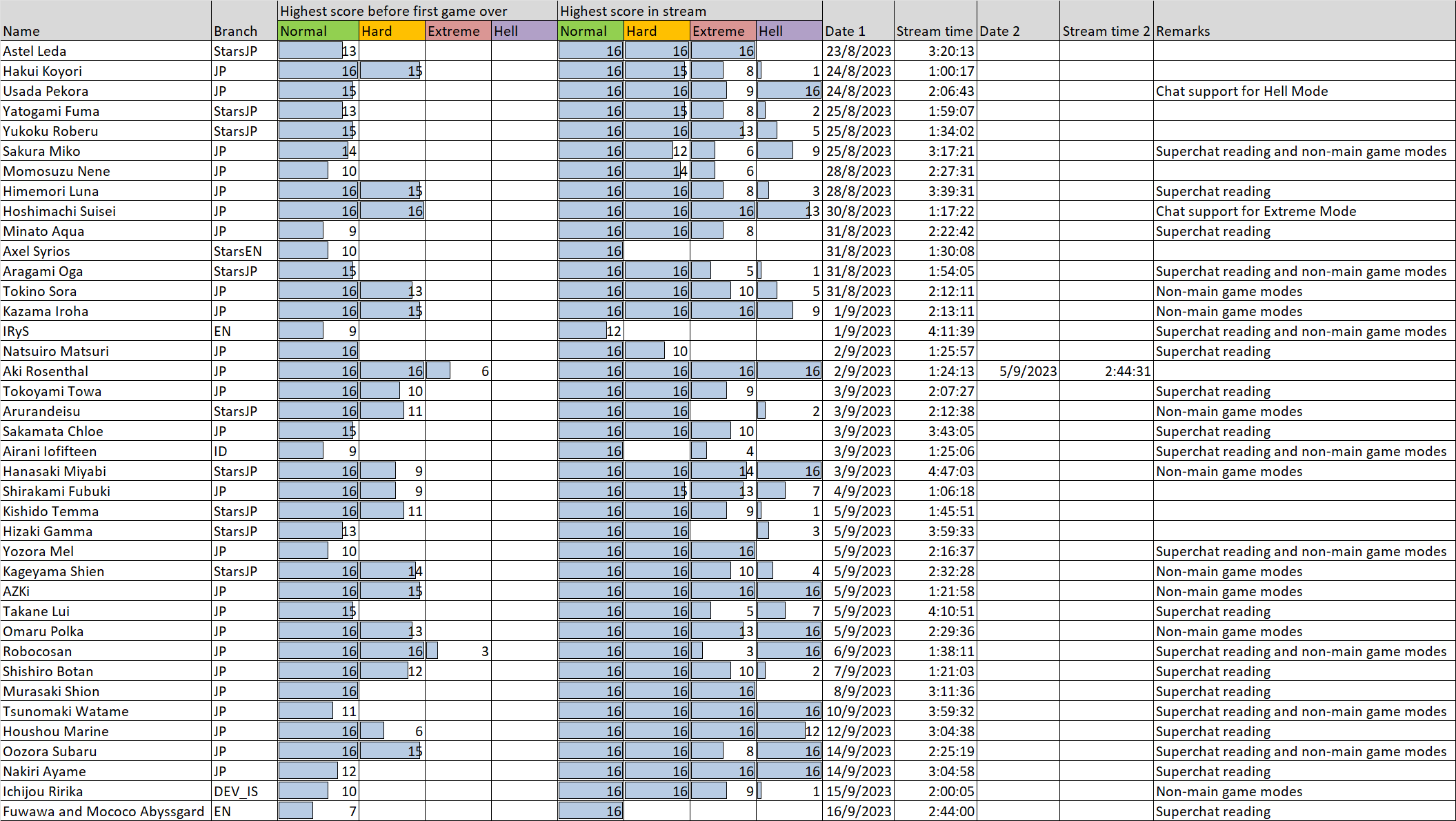Click the 2:44:31 Stream time 2 cell
This screenshot has height=821, width=1456.
1106,371
